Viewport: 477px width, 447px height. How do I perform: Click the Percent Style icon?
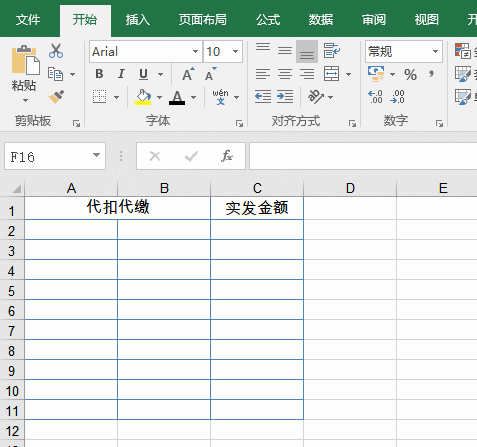point(410,74)
